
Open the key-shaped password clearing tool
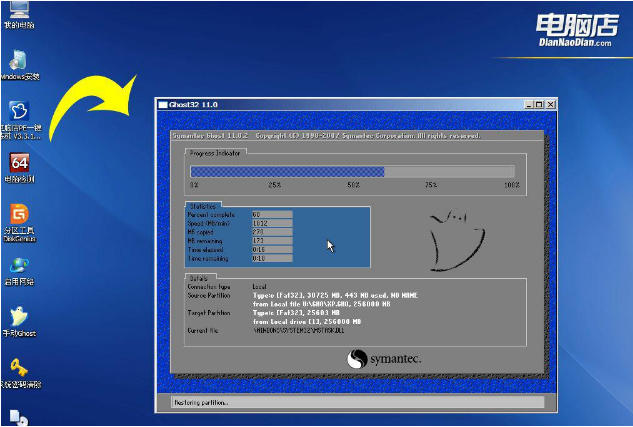click(18, 370)
